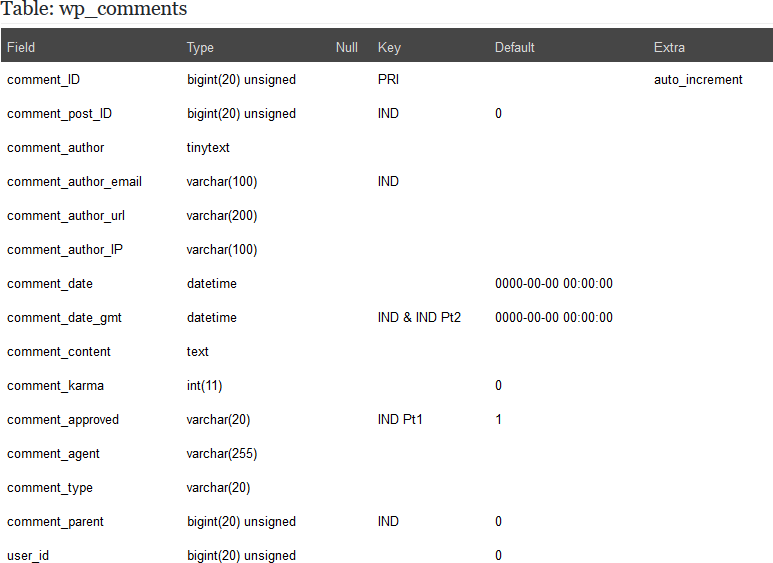The image size is (773, 563).
Task: Select the user_id field name
Action: (27, 556)
